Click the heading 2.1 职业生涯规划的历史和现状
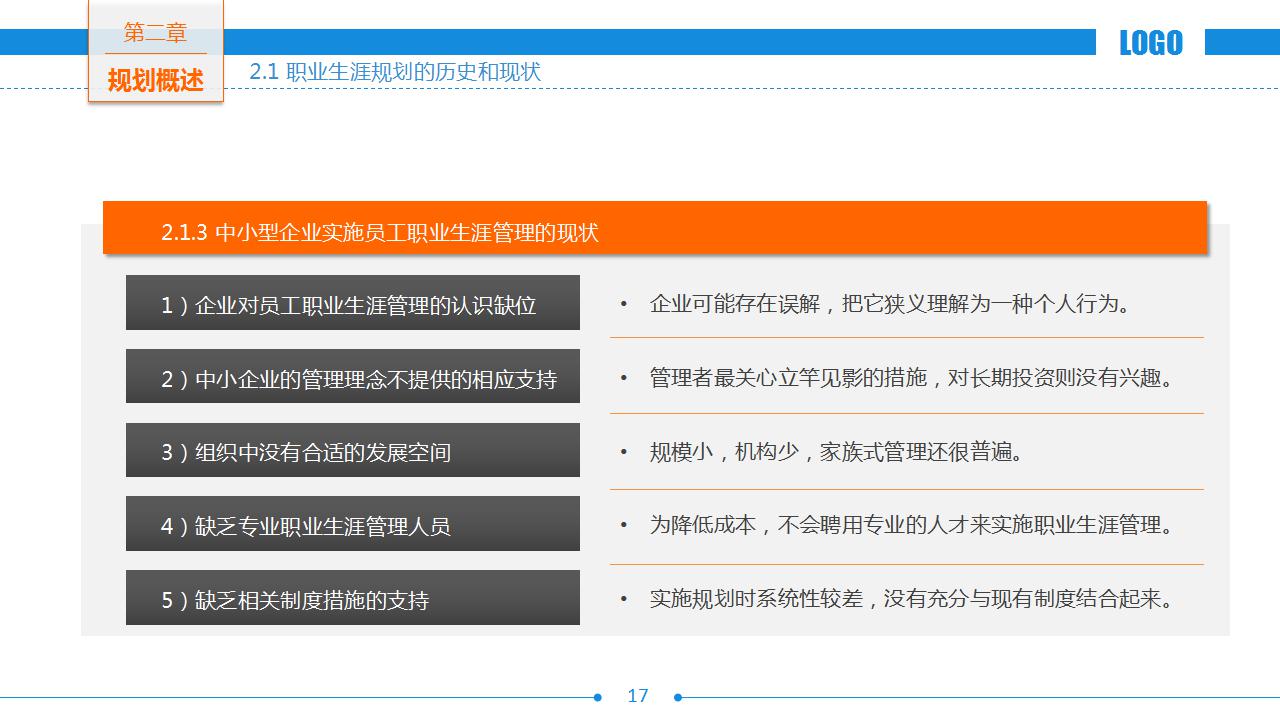Image resolution: width=1280 pixels, height=720 pixels. 395,72
